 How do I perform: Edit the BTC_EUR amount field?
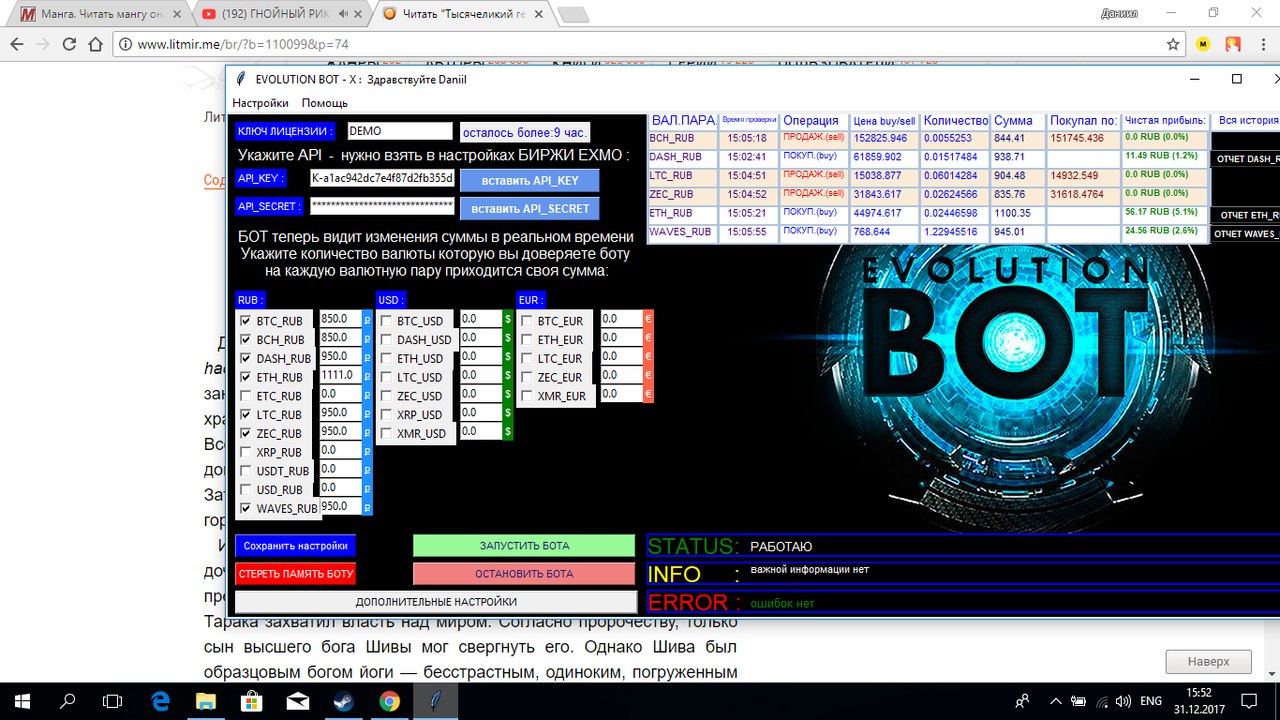coord(621,319)
